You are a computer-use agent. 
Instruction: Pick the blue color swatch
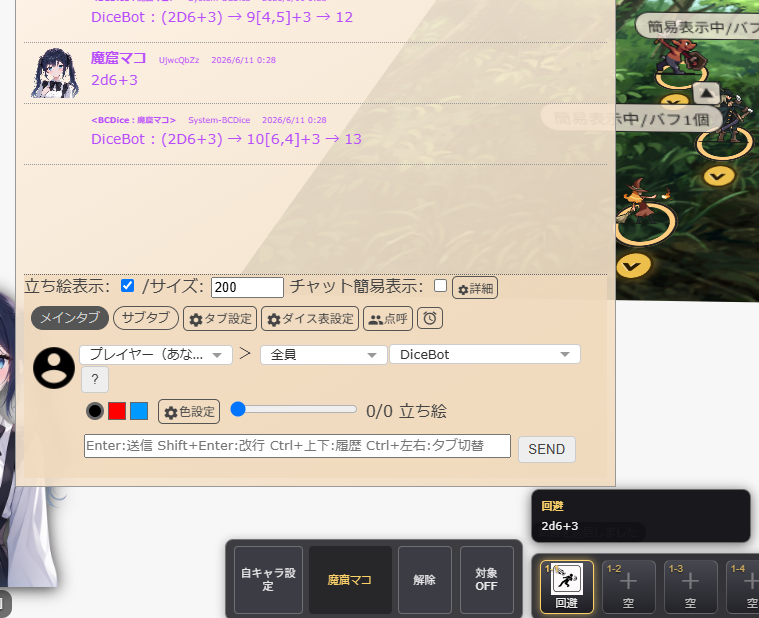pos(139,411)
